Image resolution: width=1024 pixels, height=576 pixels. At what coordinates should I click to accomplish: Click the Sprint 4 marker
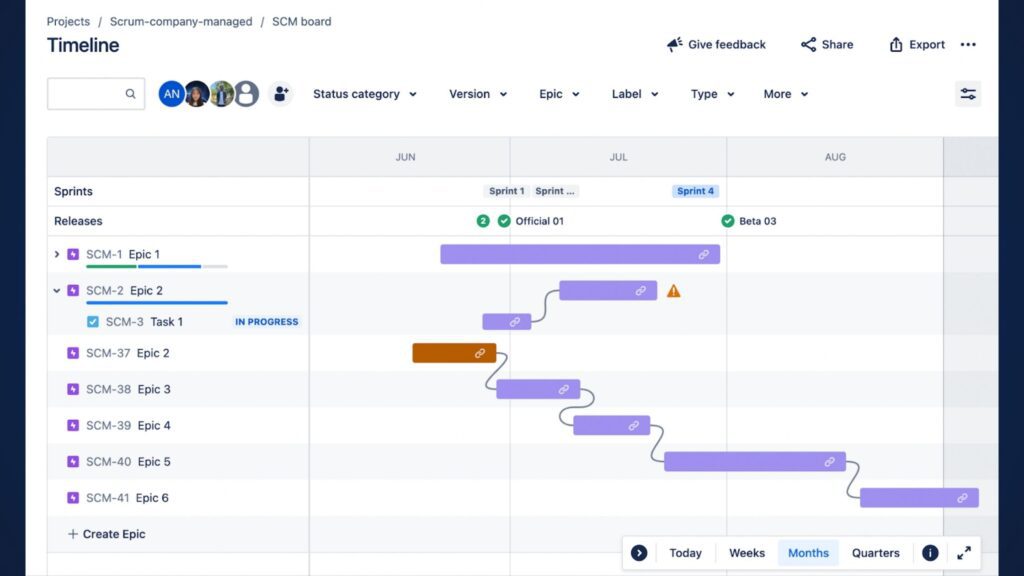tap(695, 191)
